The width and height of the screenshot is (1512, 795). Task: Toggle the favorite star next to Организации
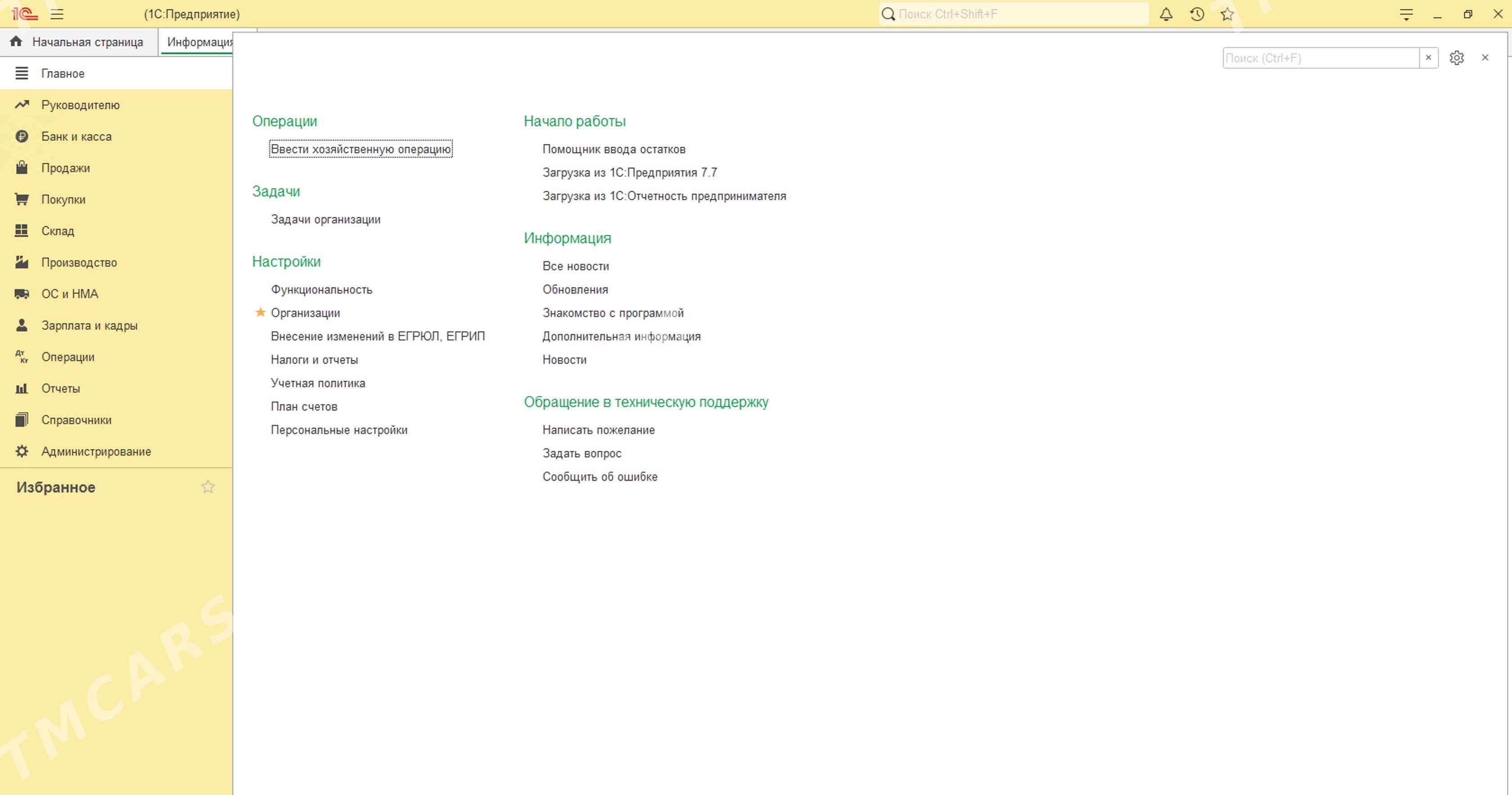[261, 312]
